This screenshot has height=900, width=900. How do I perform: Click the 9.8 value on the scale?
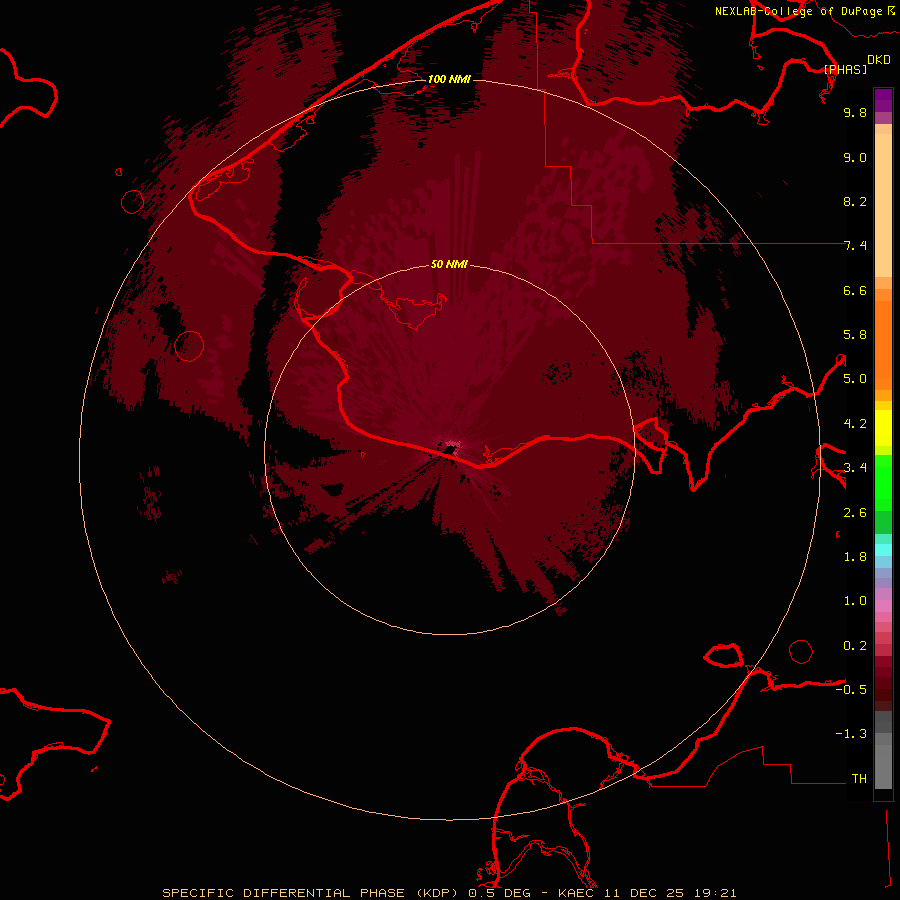click(x=855, y=112)
